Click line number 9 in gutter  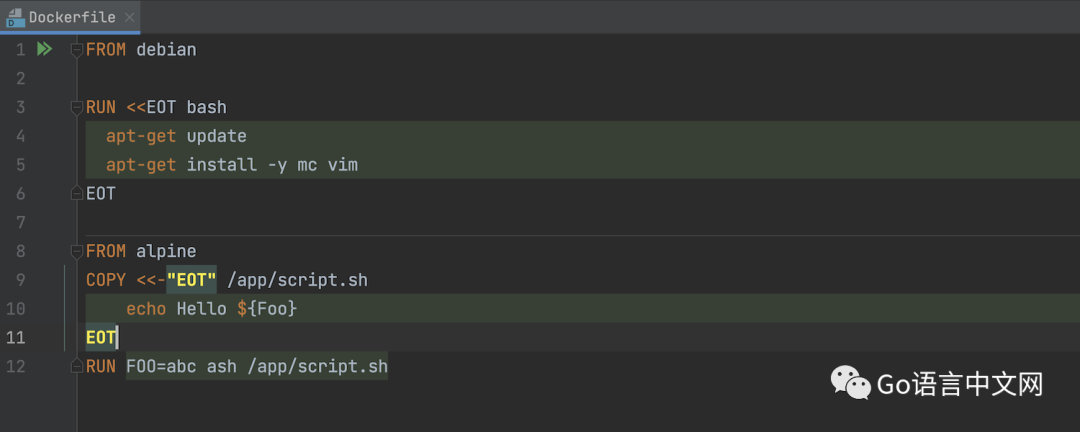(x=20, y=280)
